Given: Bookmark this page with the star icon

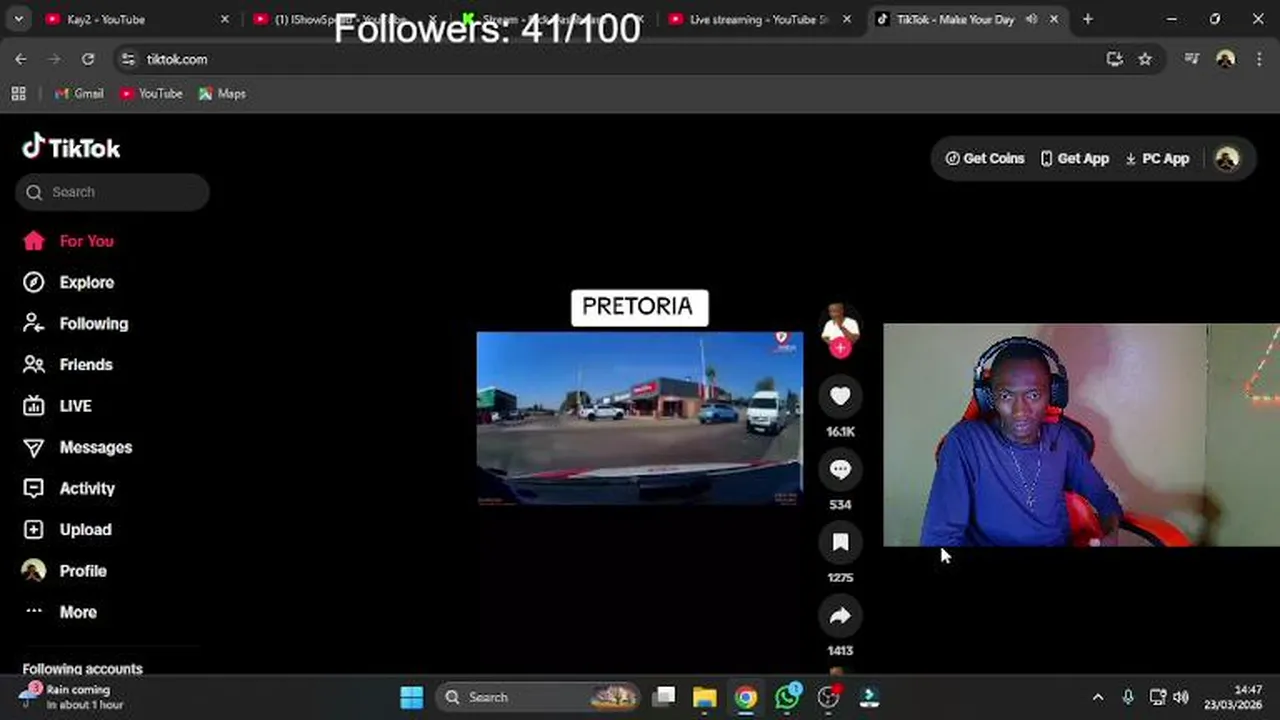Looking at the screenshot, I should point(1145,59).
